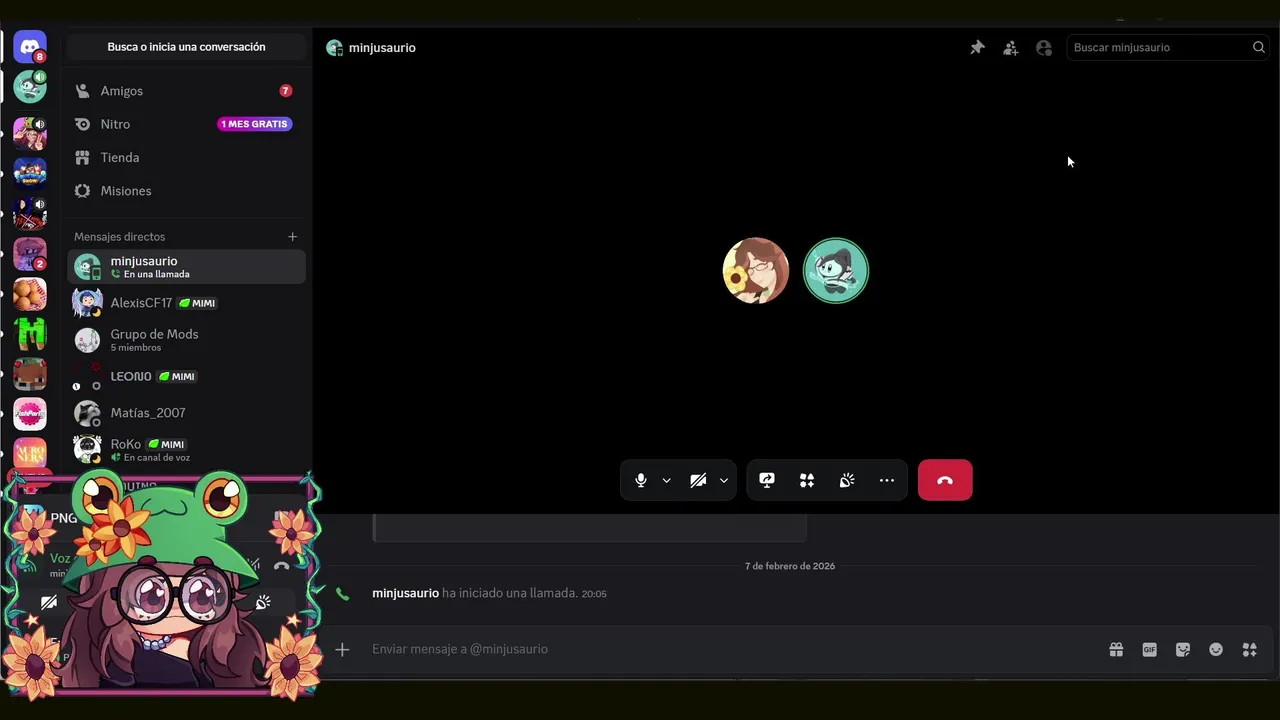Click minjusaurio title in chat header

[382, 47]
